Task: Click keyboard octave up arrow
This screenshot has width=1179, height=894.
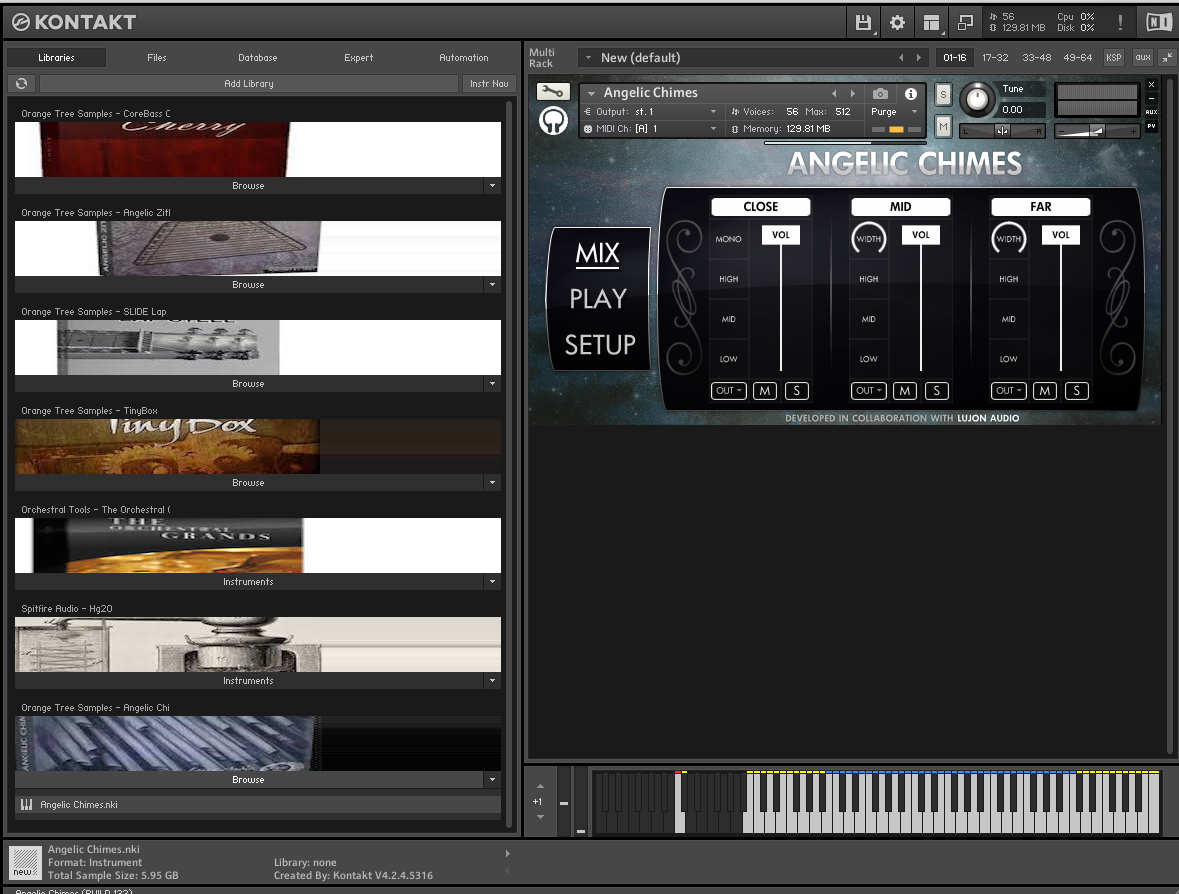Action: coord(540,786)
